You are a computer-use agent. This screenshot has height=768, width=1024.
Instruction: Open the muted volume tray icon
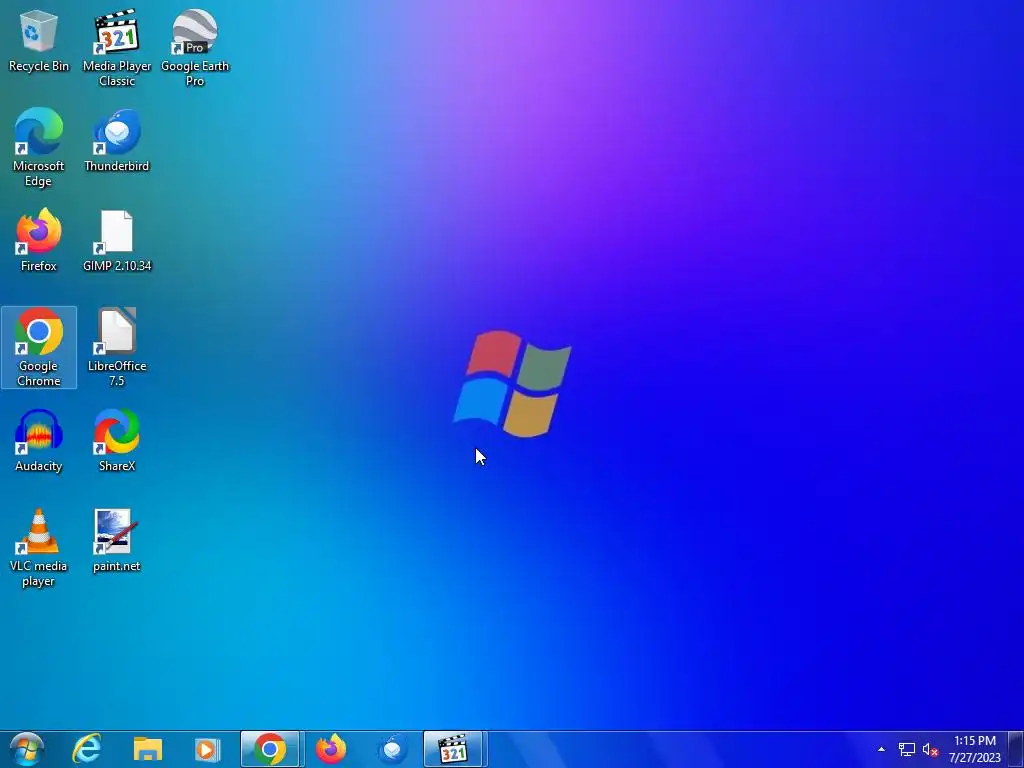point(931,750)
